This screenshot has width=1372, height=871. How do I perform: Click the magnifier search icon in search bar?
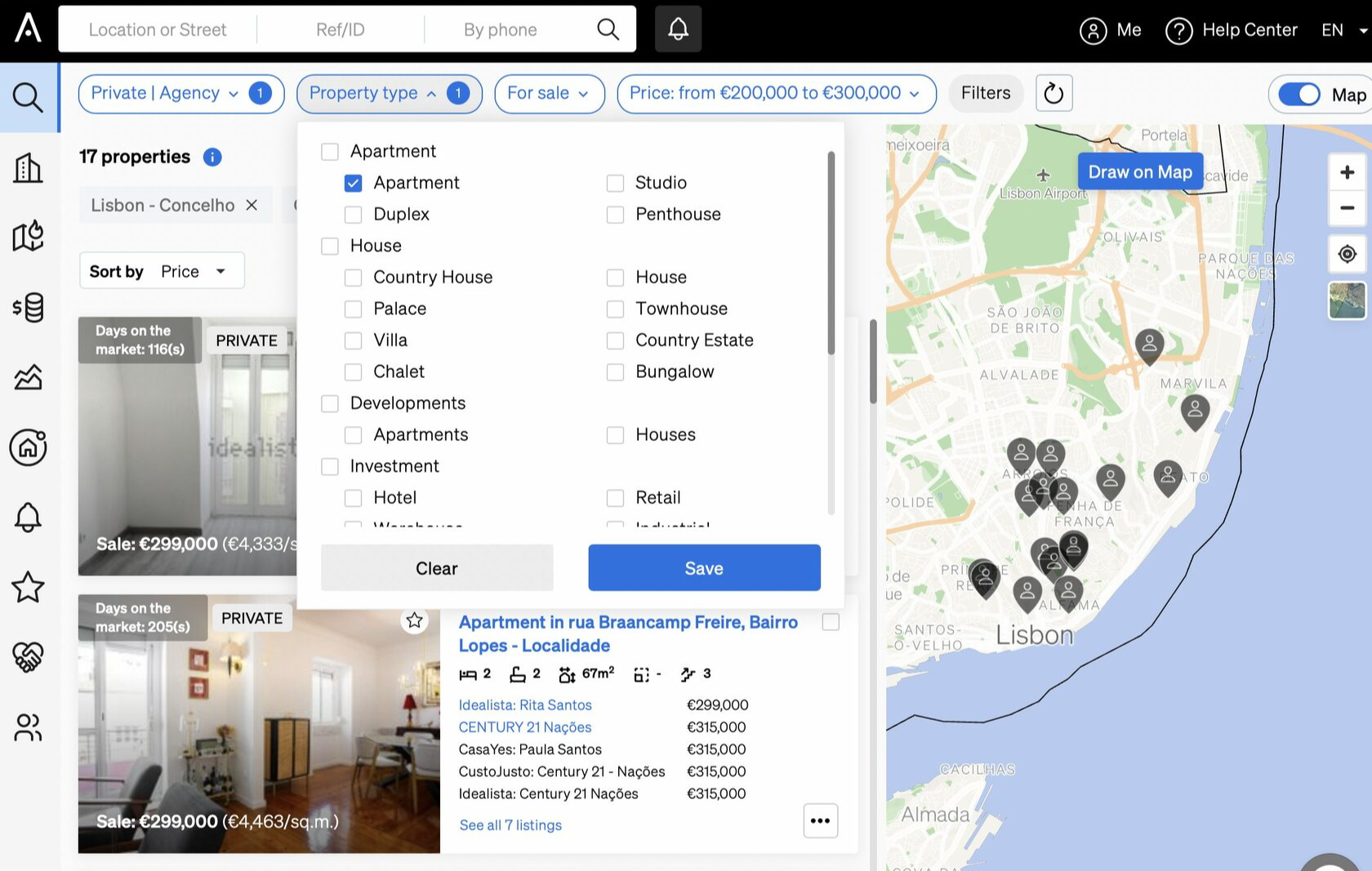coord(608,29)
